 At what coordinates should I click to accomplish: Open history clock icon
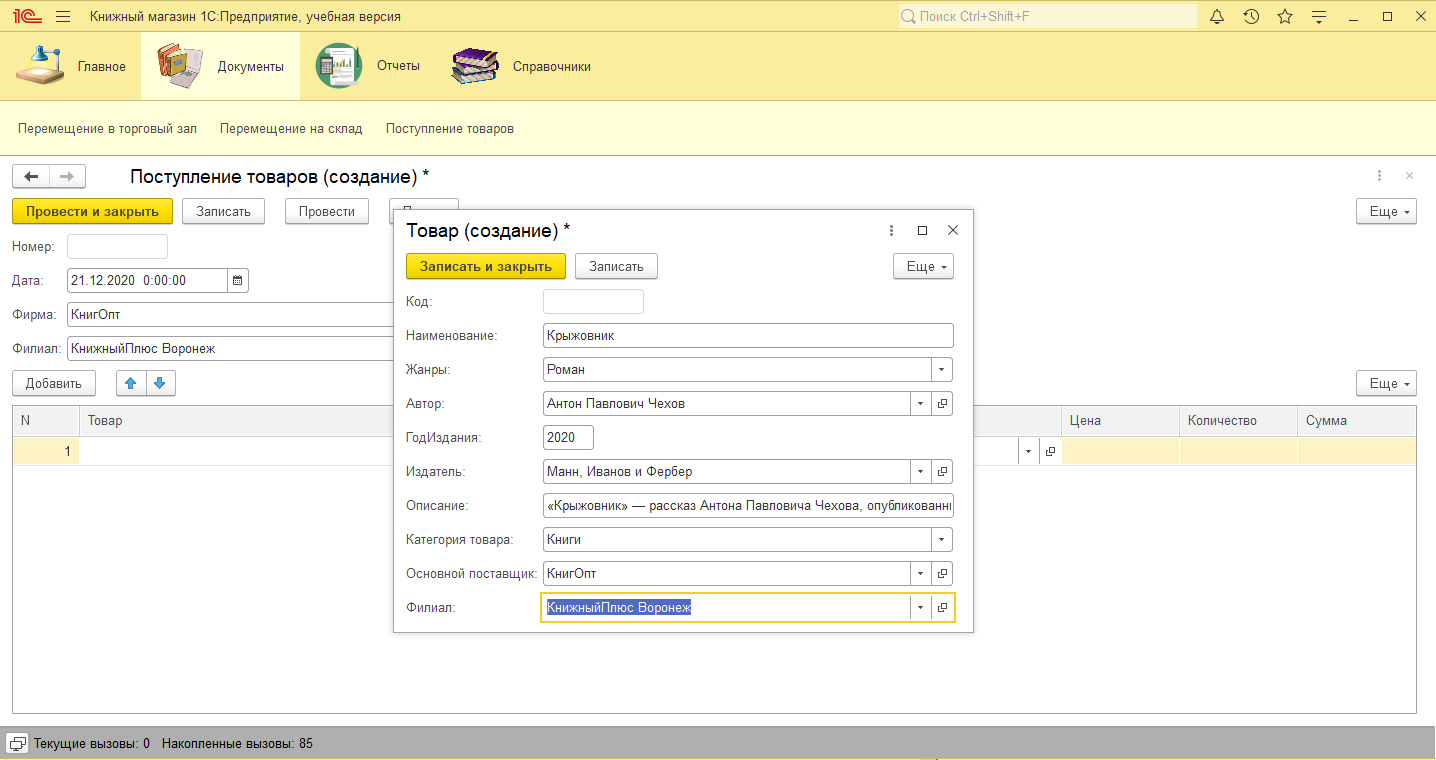(1251, 17)
